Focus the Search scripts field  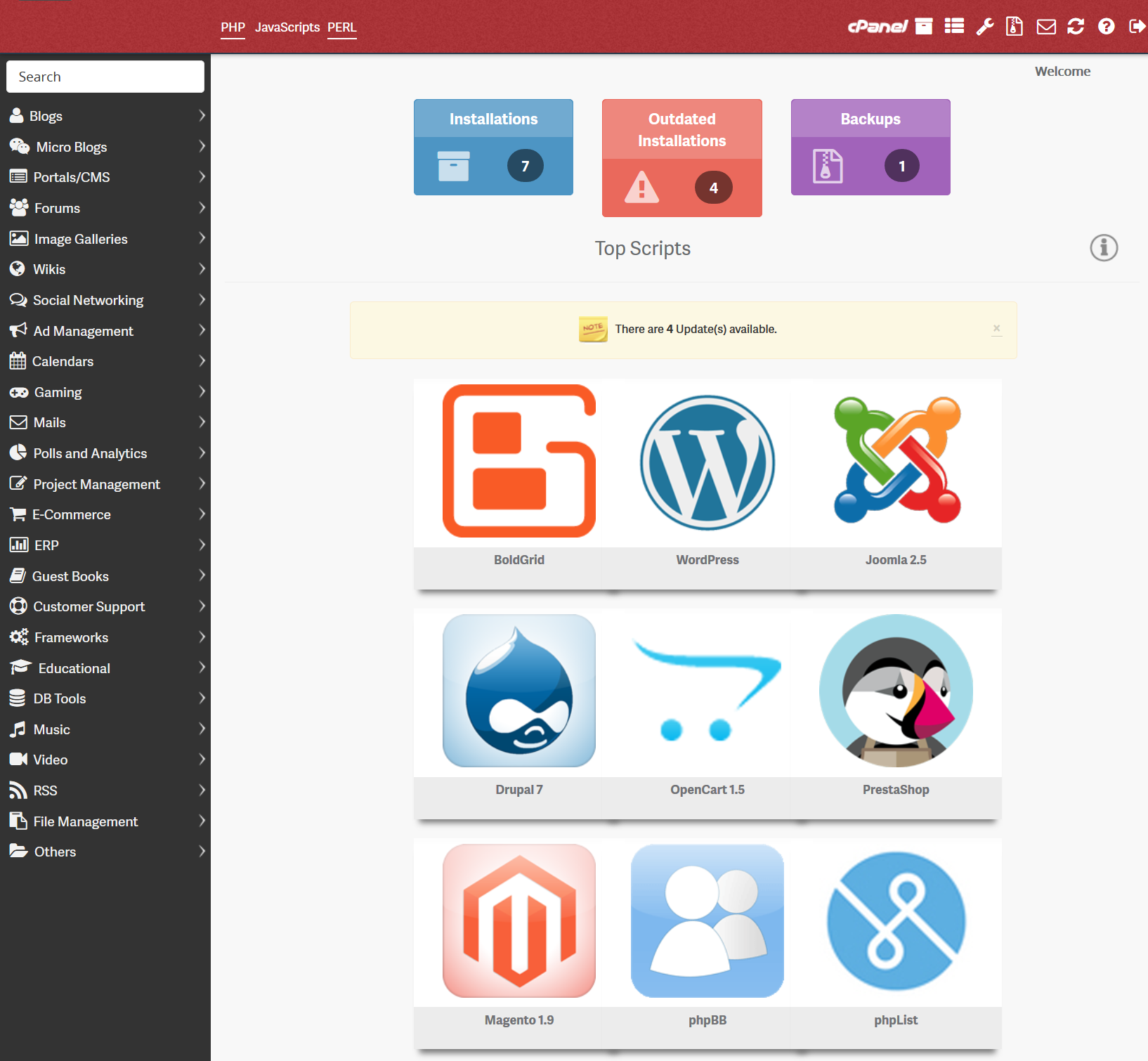click(x=105, y=77)
